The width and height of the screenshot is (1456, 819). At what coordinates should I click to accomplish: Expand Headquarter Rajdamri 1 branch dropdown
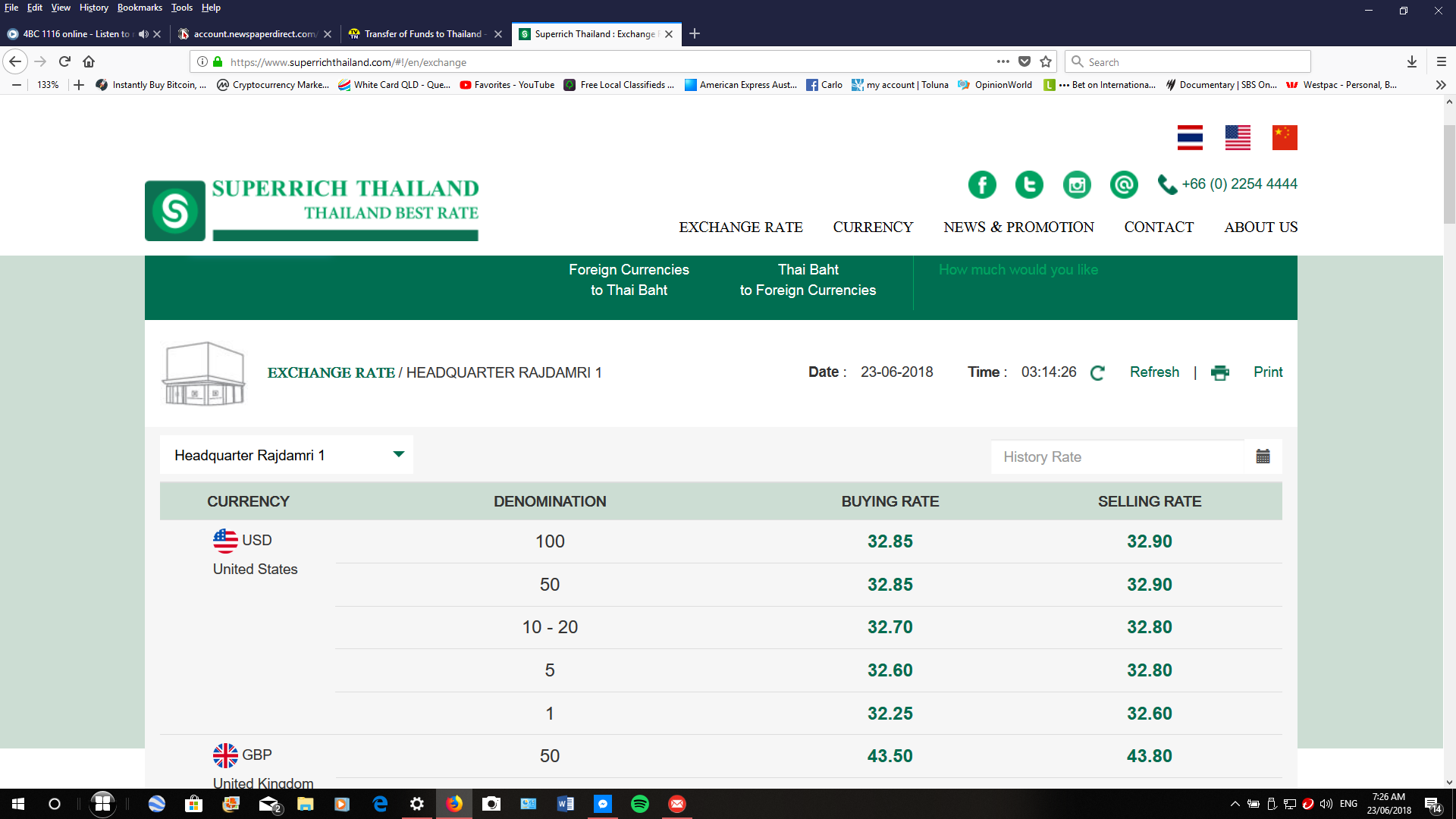pos(398,454)
